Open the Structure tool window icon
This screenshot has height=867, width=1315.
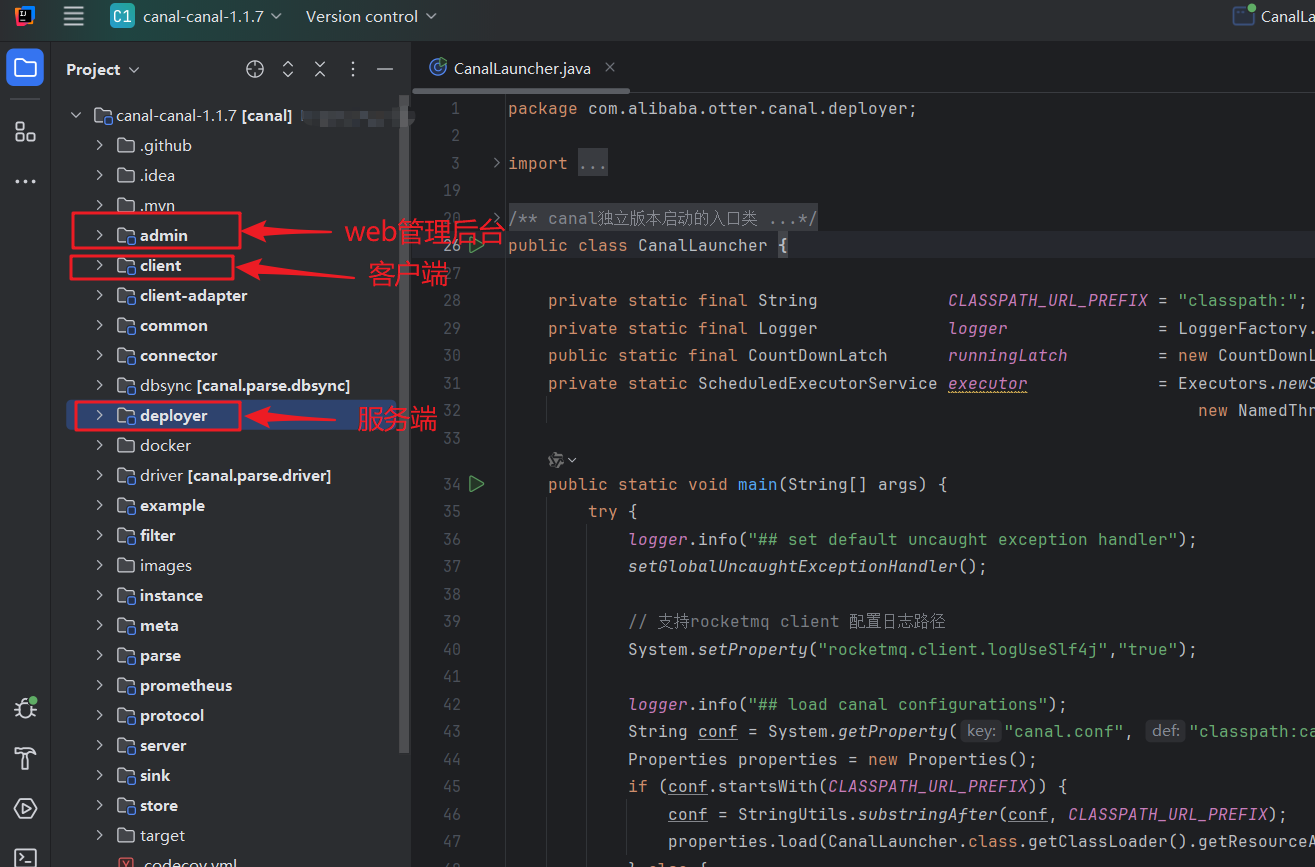click(25, 132)
